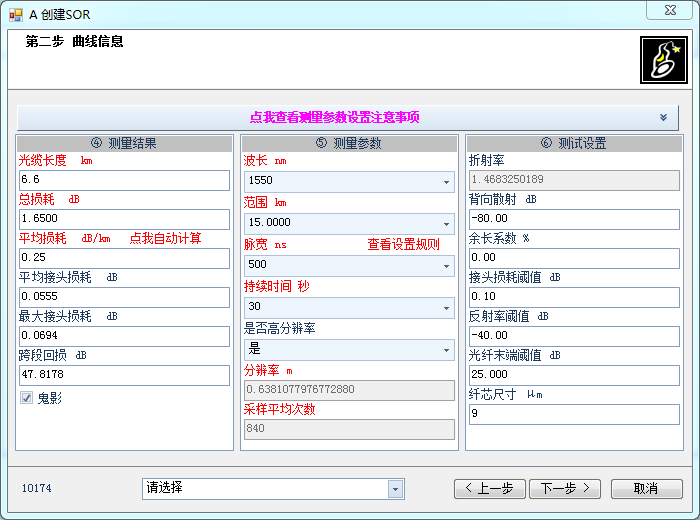Screen dimensions: 700x520
Task: Click the 上一步 button
Action: coord(489,489)
